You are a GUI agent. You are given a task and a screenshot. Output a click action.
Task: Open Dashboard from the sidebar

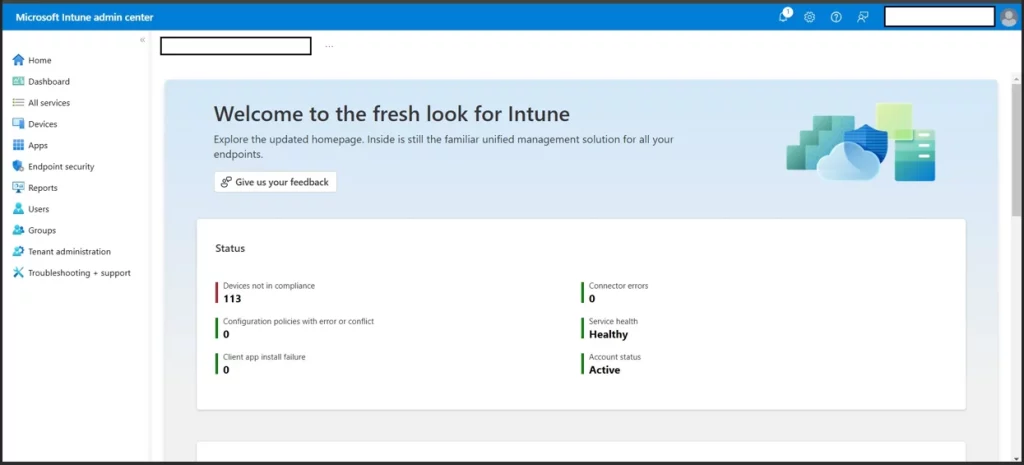[x=48, y=82]
